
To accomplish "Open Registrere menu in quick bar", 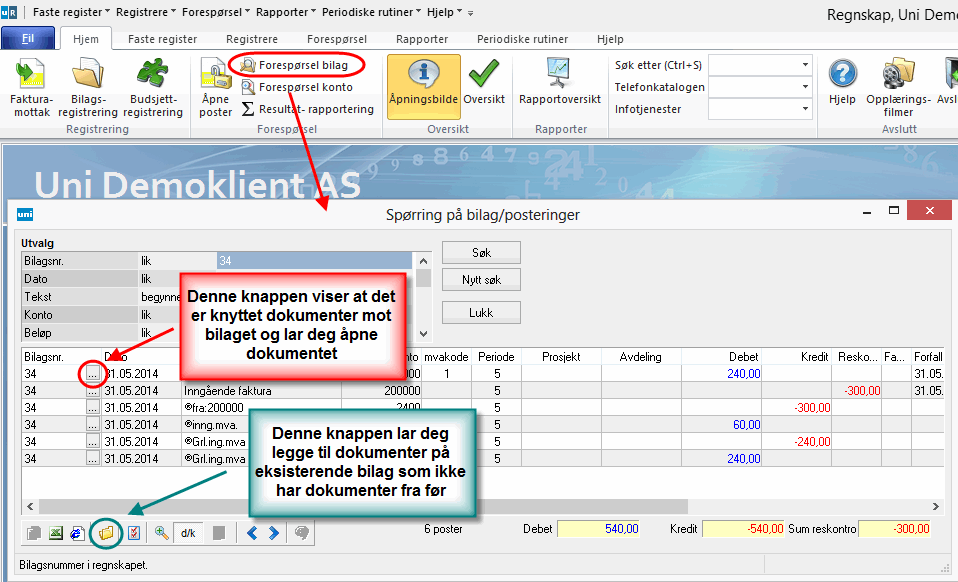I will tap(145, 12).
